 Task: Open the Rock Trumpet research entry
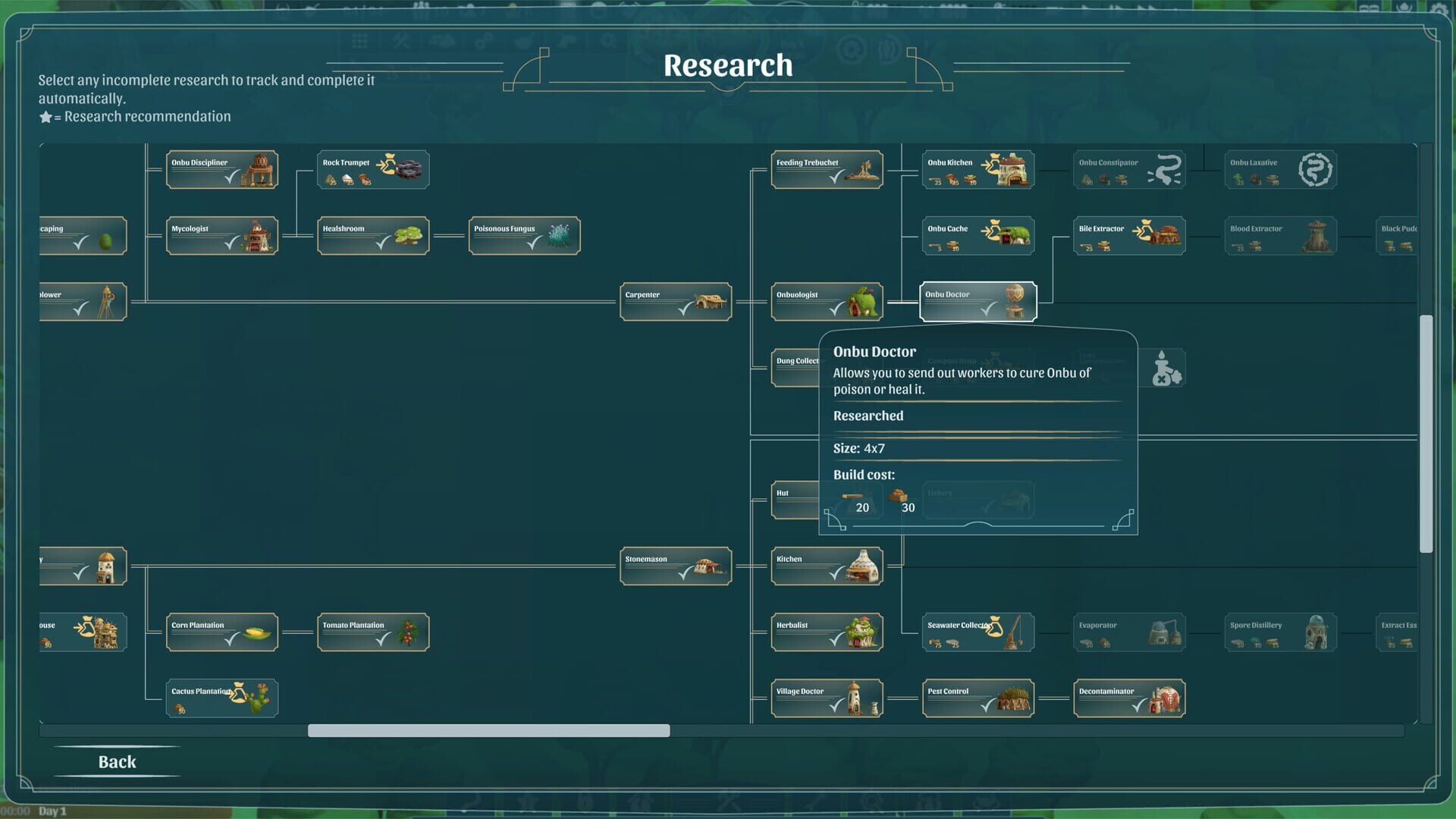[x=372, y=168]
